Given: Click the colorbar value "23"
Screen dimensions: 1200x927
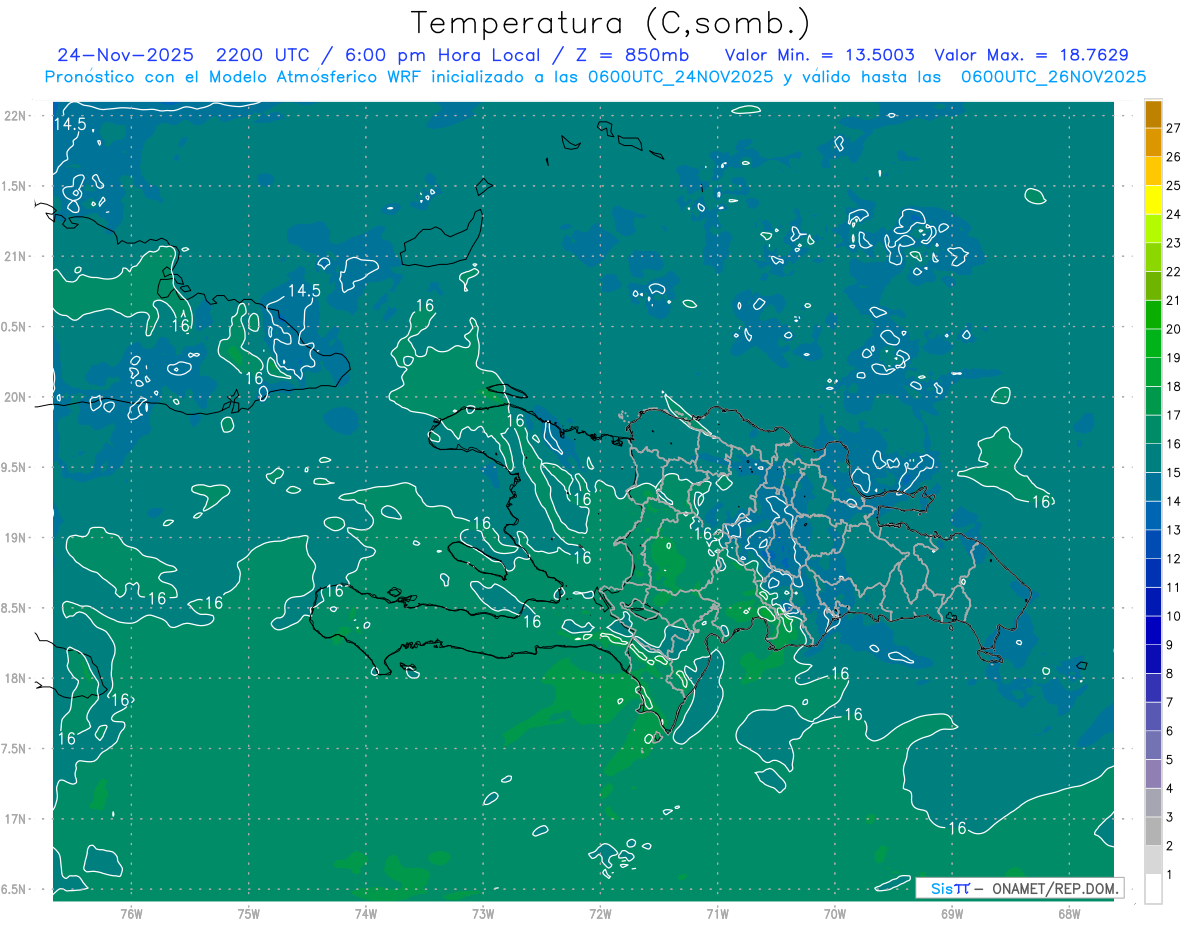Looking at the screenshot, I should coord(1174,243).
